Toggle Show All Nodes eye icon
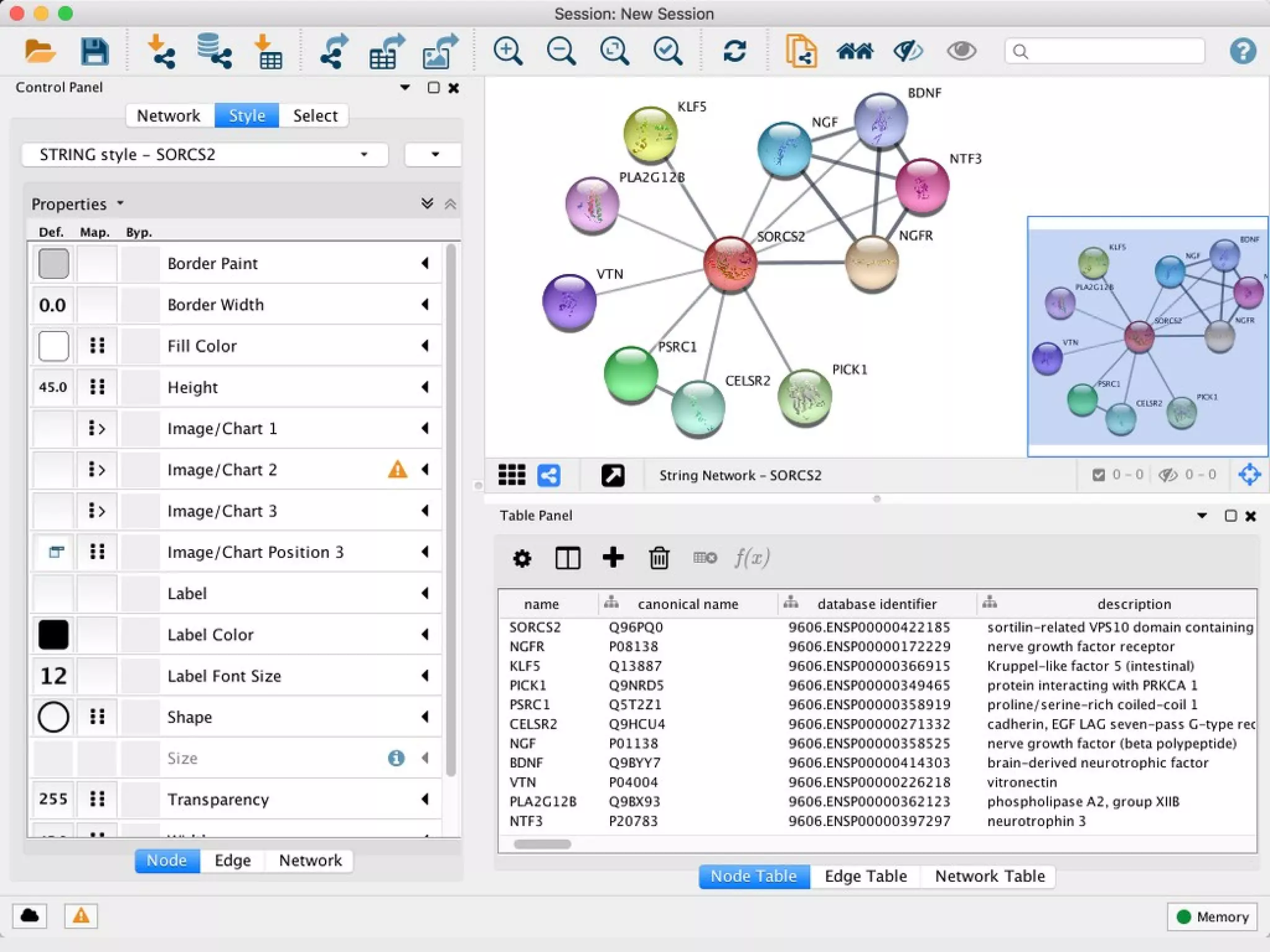Image resolution: width=1270 pixels, height=952 pixels. click(961, 51)
